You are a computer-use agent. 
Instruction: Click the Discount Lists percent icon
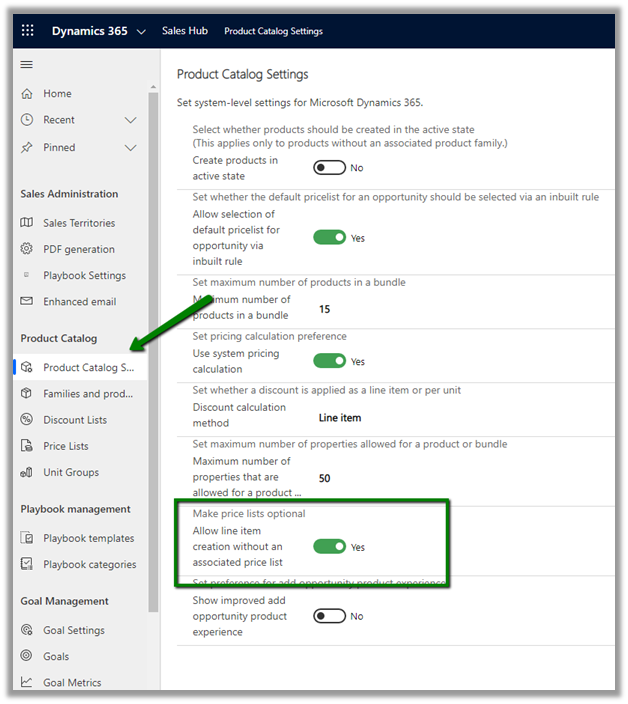point(26,419)
